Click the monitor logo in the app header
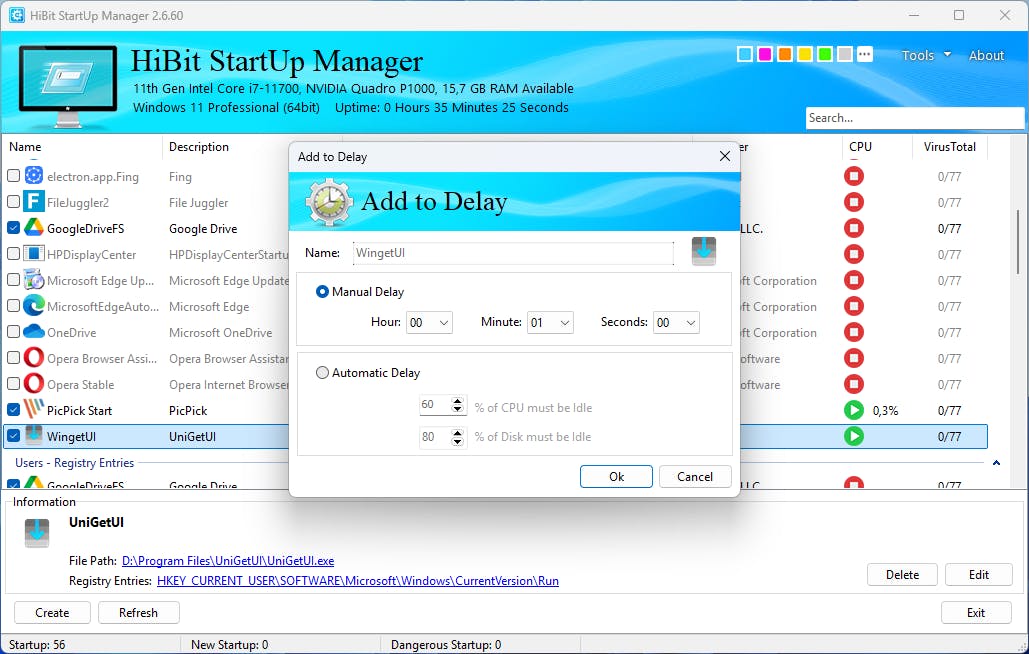The width and height of the screenshot is (1029, 654). [x=68, y=86]
